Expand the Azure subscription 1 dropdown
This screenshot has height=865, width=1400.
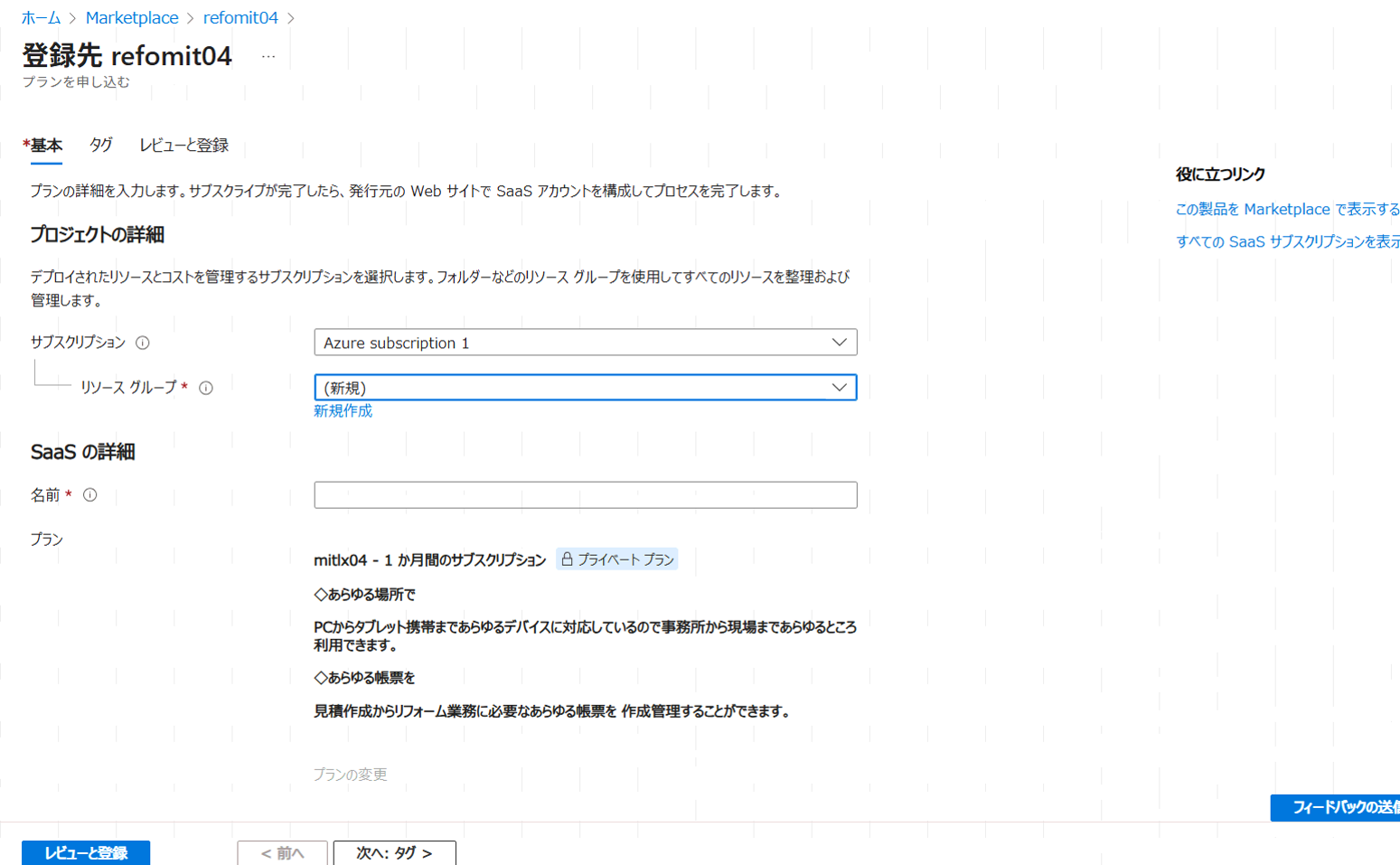click(x=585, y=343)
